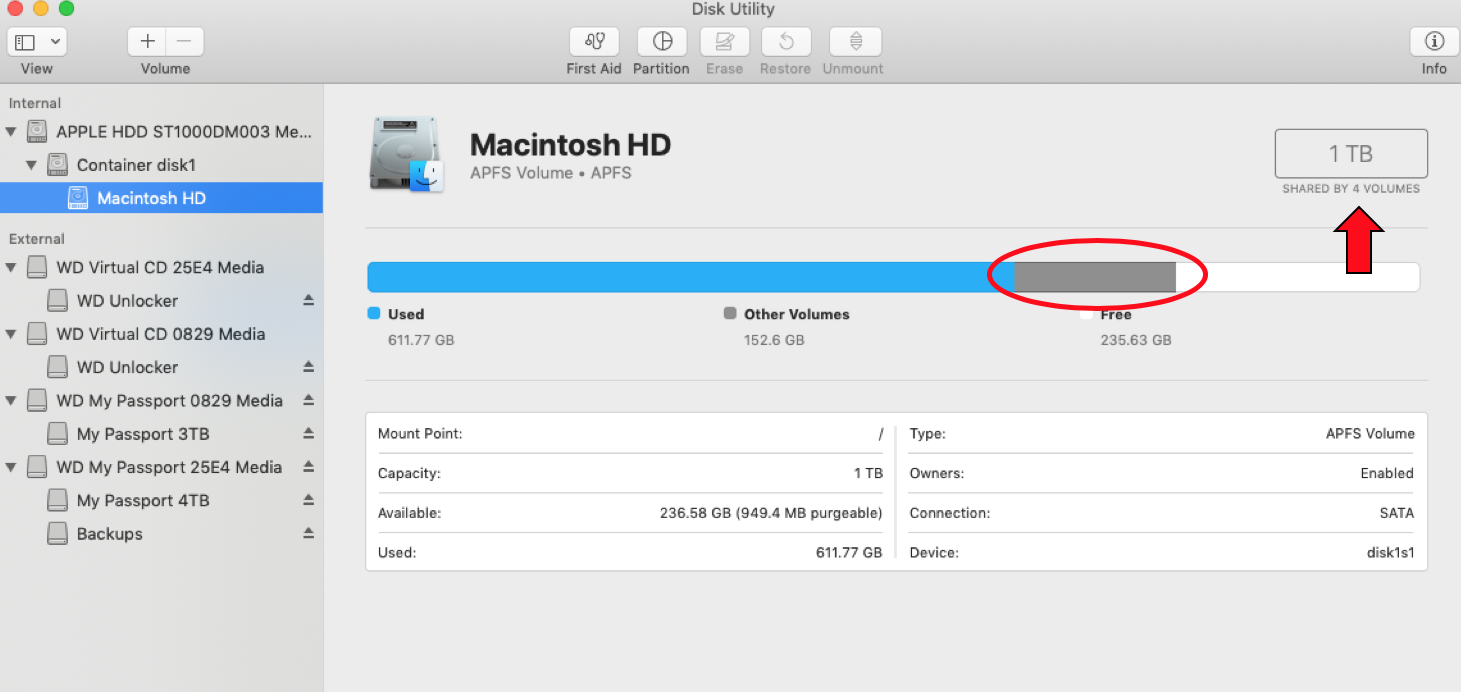Viewport: 1461px width, 692px height.
Task: Select the My Passport 4TB volume
Action: 143,500
